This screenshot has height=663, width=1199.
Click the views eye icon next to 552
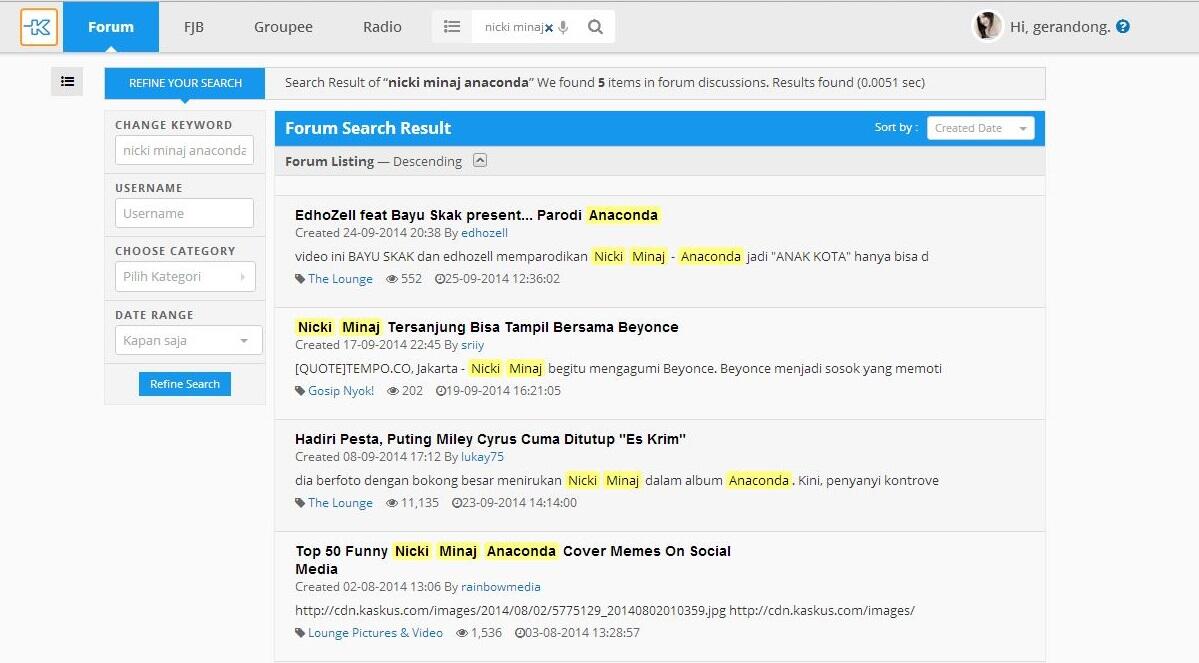coord(392,279)
